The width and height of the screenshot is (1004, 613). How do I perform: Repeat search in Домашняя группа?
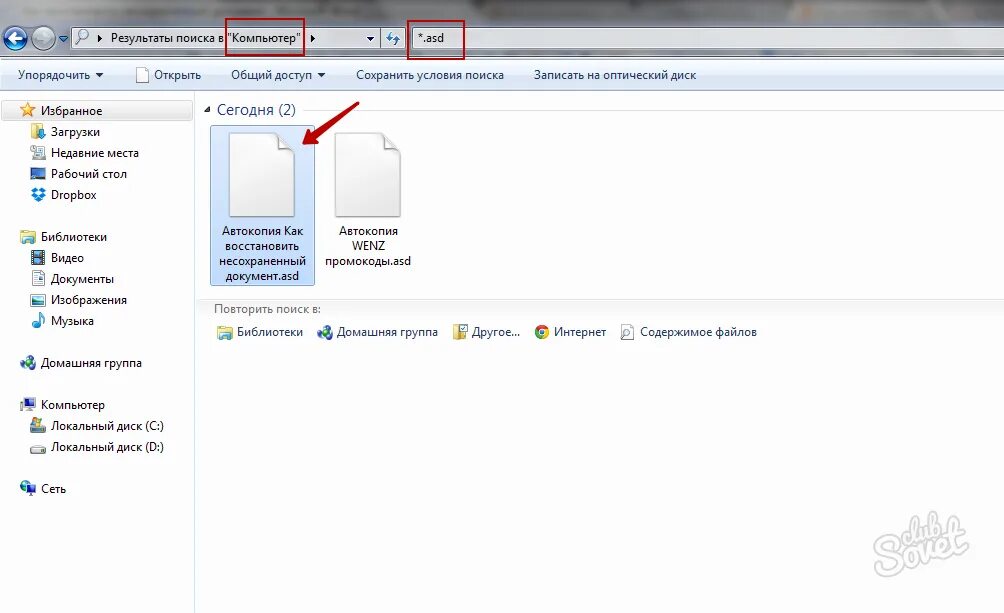pos(377,332)
